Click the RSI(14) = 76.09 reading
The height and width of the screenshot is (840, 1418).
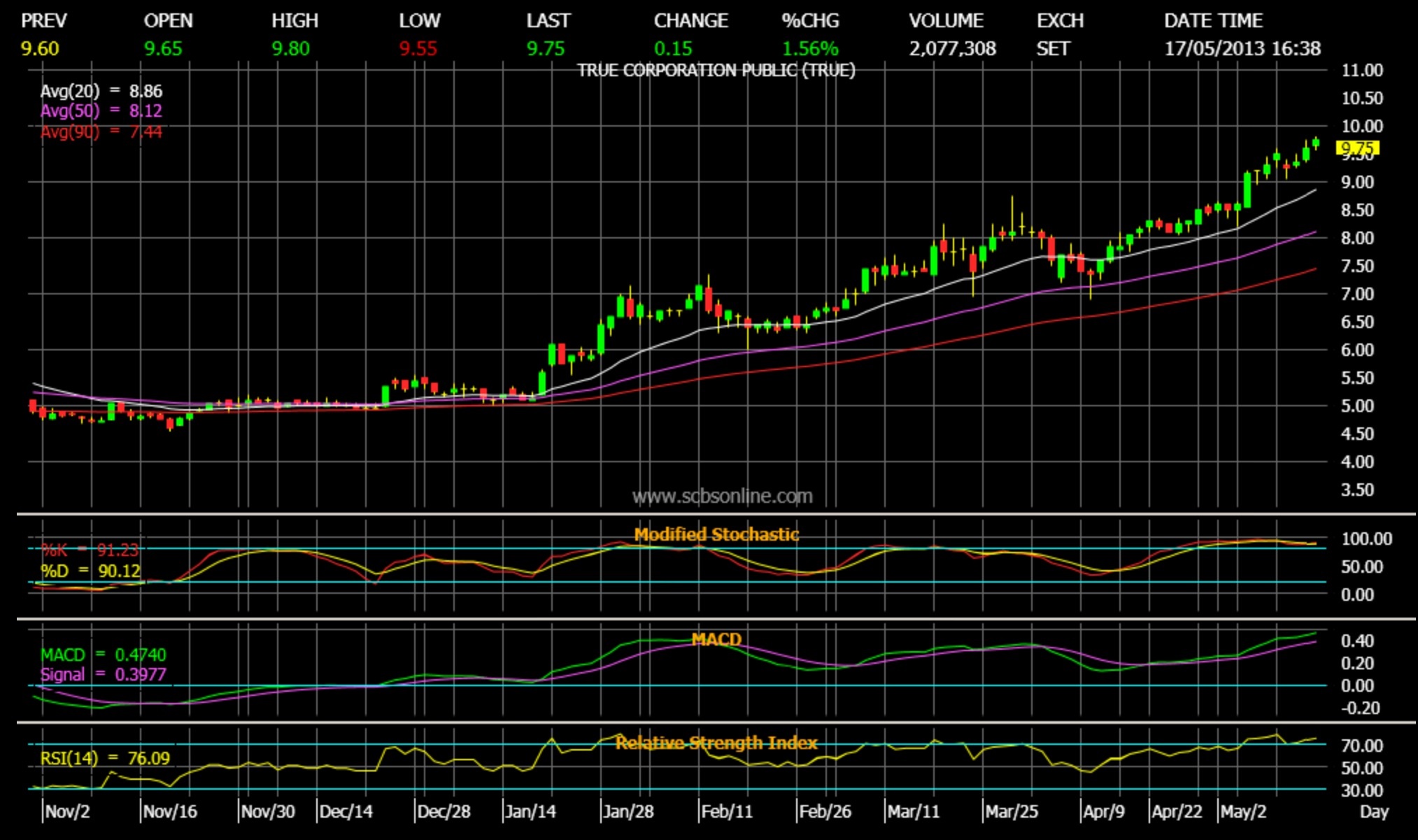click(x=105, y=758)
